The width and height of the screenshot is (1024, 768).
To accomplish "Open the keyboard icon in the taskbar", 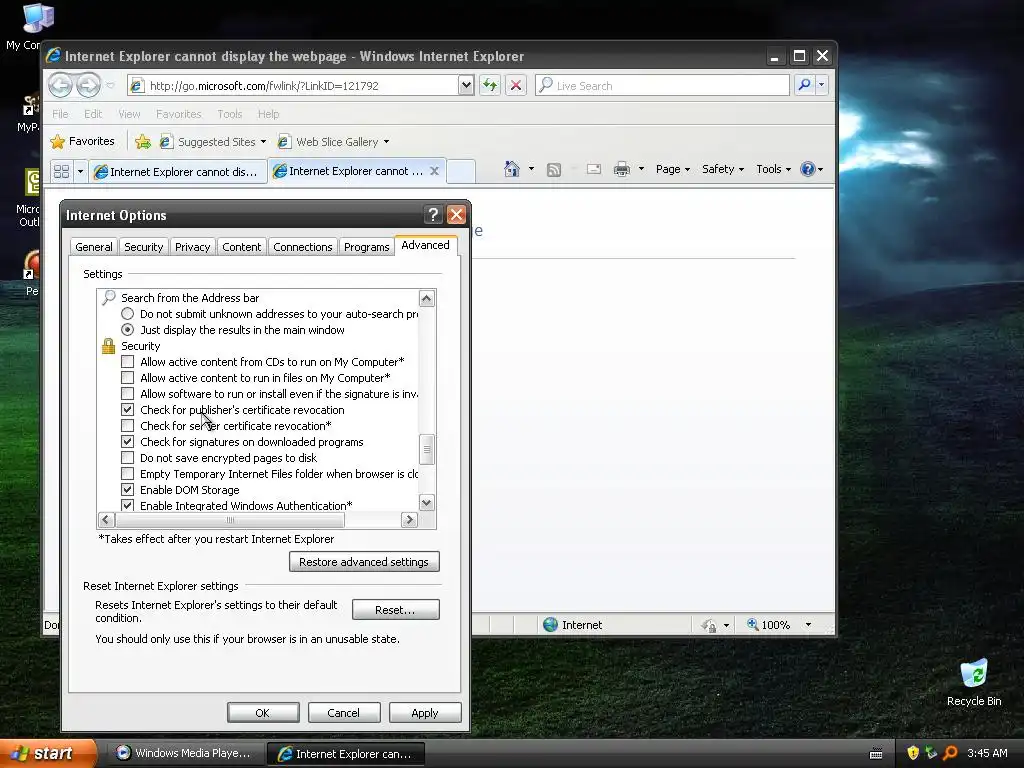I will [x=876, y=754].
